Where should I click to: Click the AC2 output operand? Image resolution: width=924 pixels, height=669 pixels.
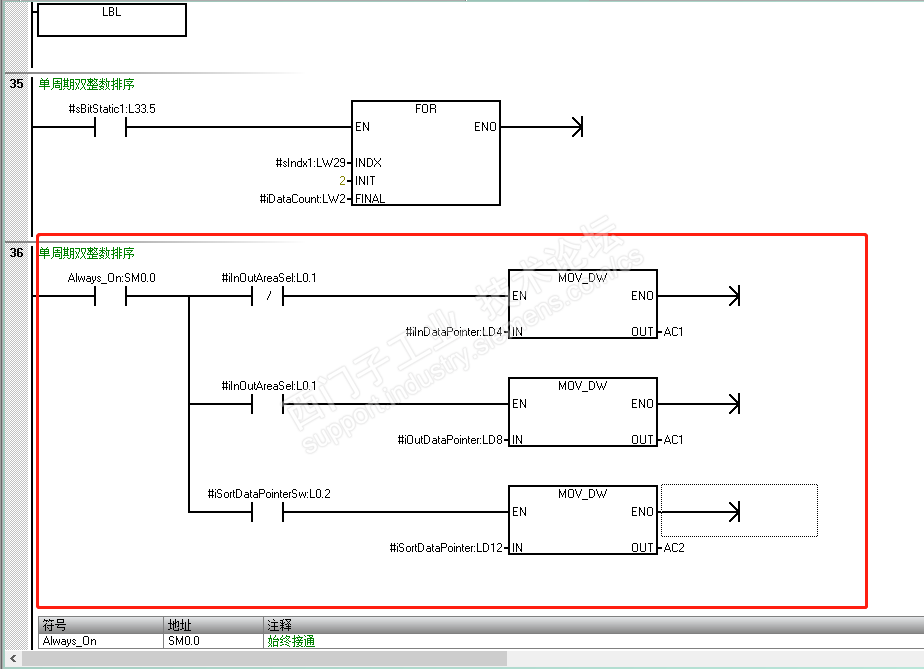(x=674, y=548)
